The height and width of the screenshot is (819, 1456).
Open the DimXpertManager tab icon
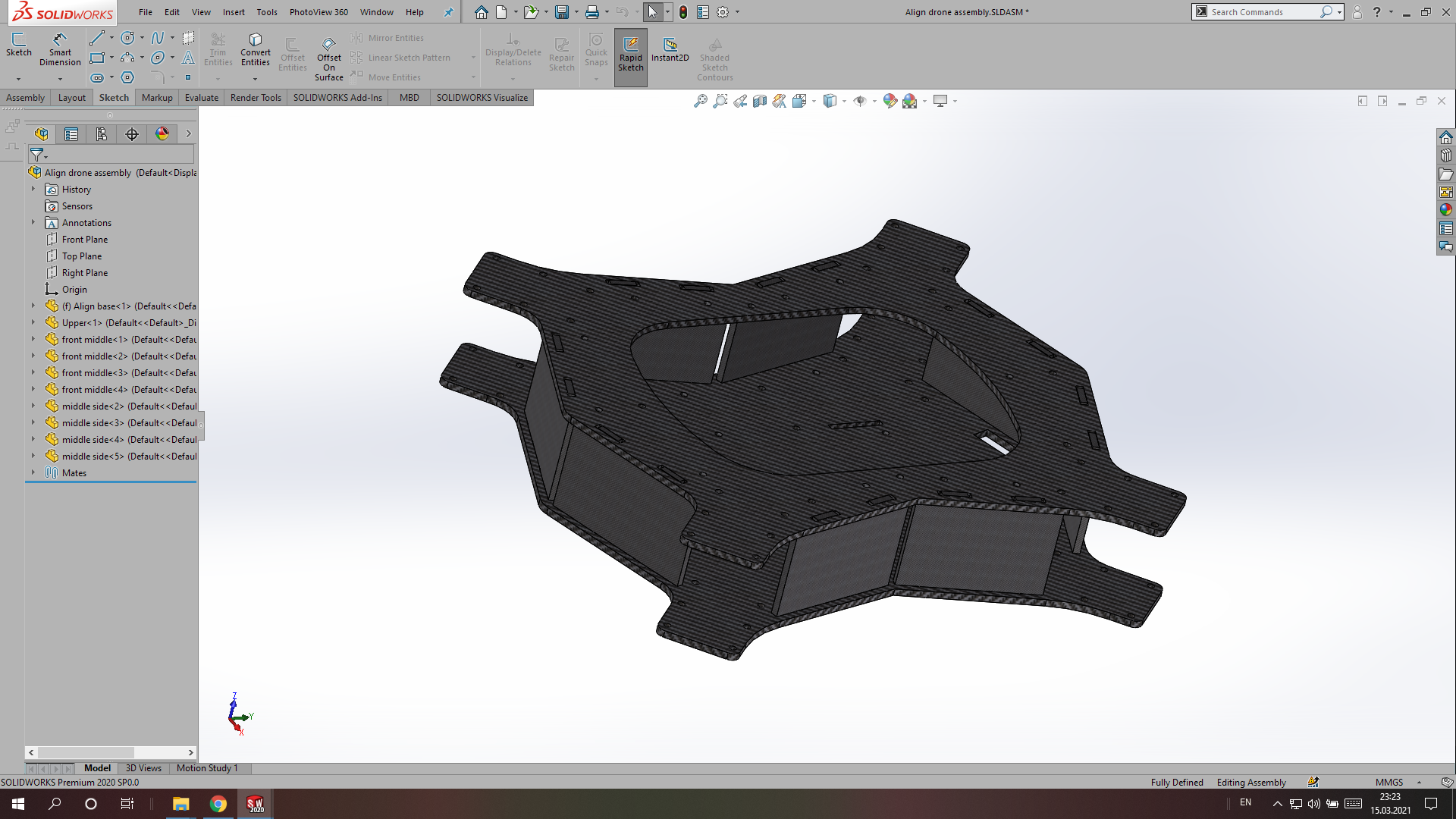click(x=132, y=134)
